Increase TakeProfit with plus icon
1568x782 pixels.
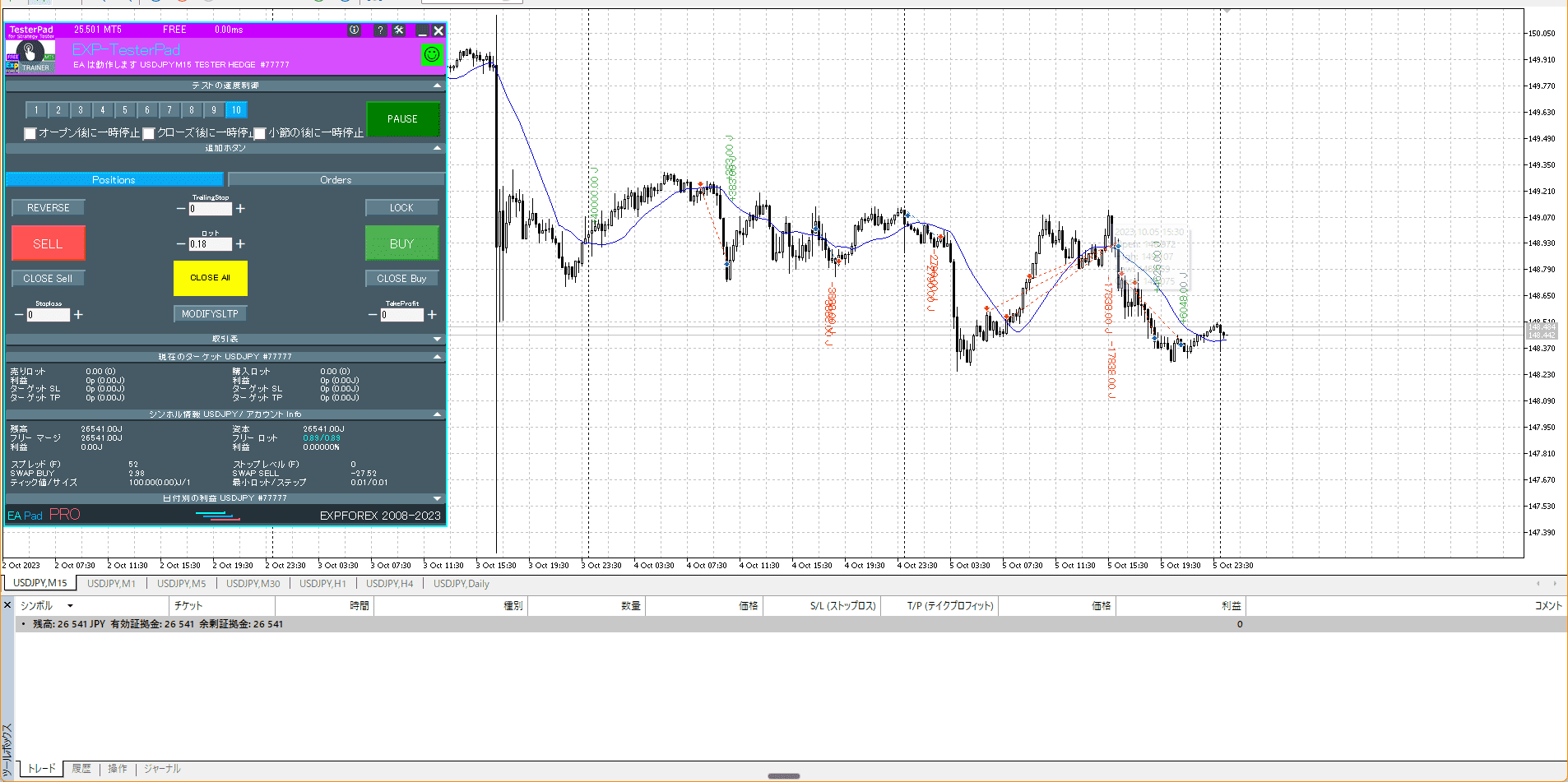tap(432, 315)
